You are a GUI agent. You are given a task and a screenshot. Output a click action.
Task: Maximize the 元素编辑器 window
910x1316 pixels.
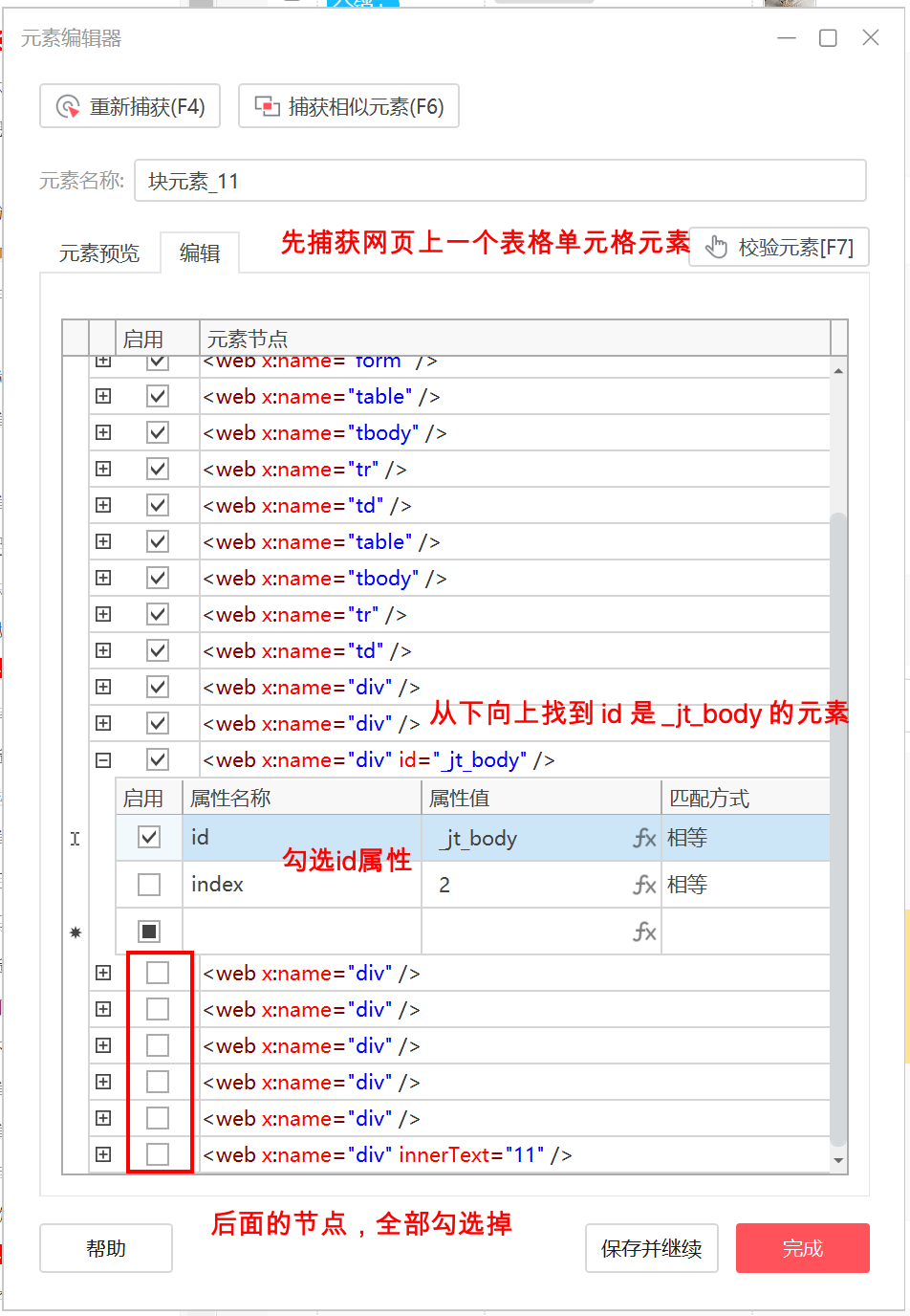click(829, 38)
